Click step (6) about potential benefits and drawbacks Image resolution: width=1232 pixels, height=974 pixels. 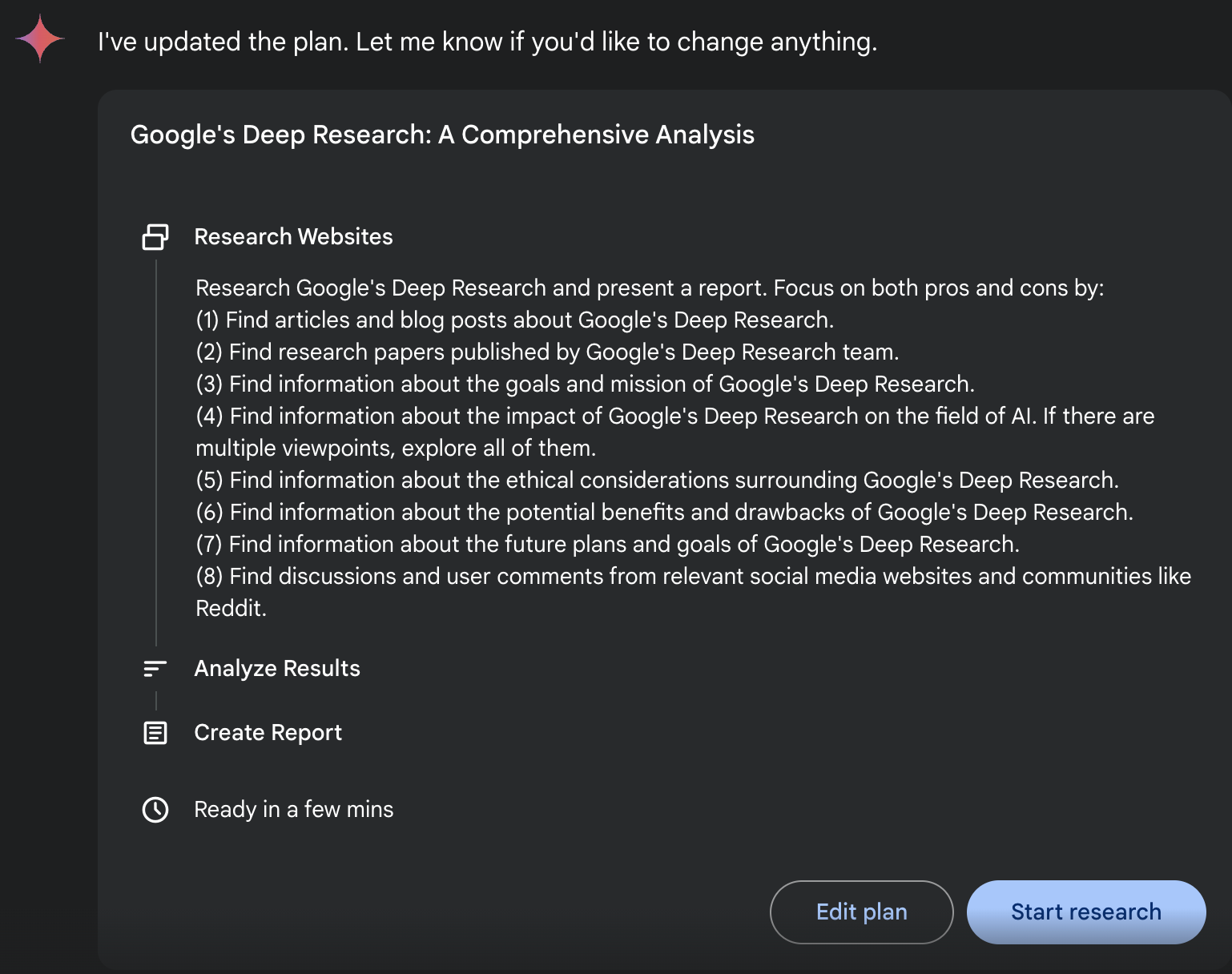(665, 513)
